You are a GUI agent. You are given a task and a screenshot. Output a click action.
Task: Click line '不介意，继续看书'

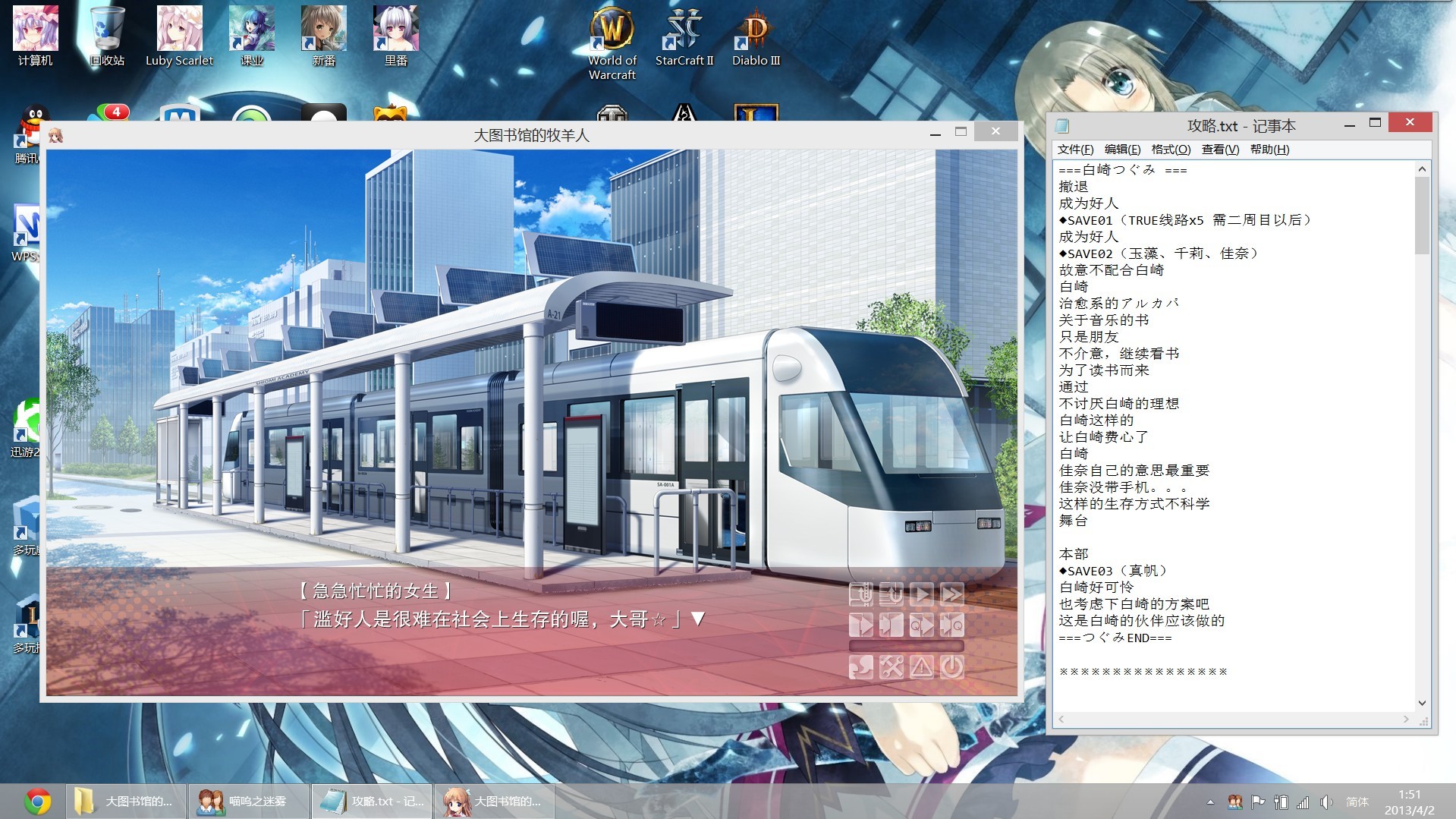click(1119, 354)
